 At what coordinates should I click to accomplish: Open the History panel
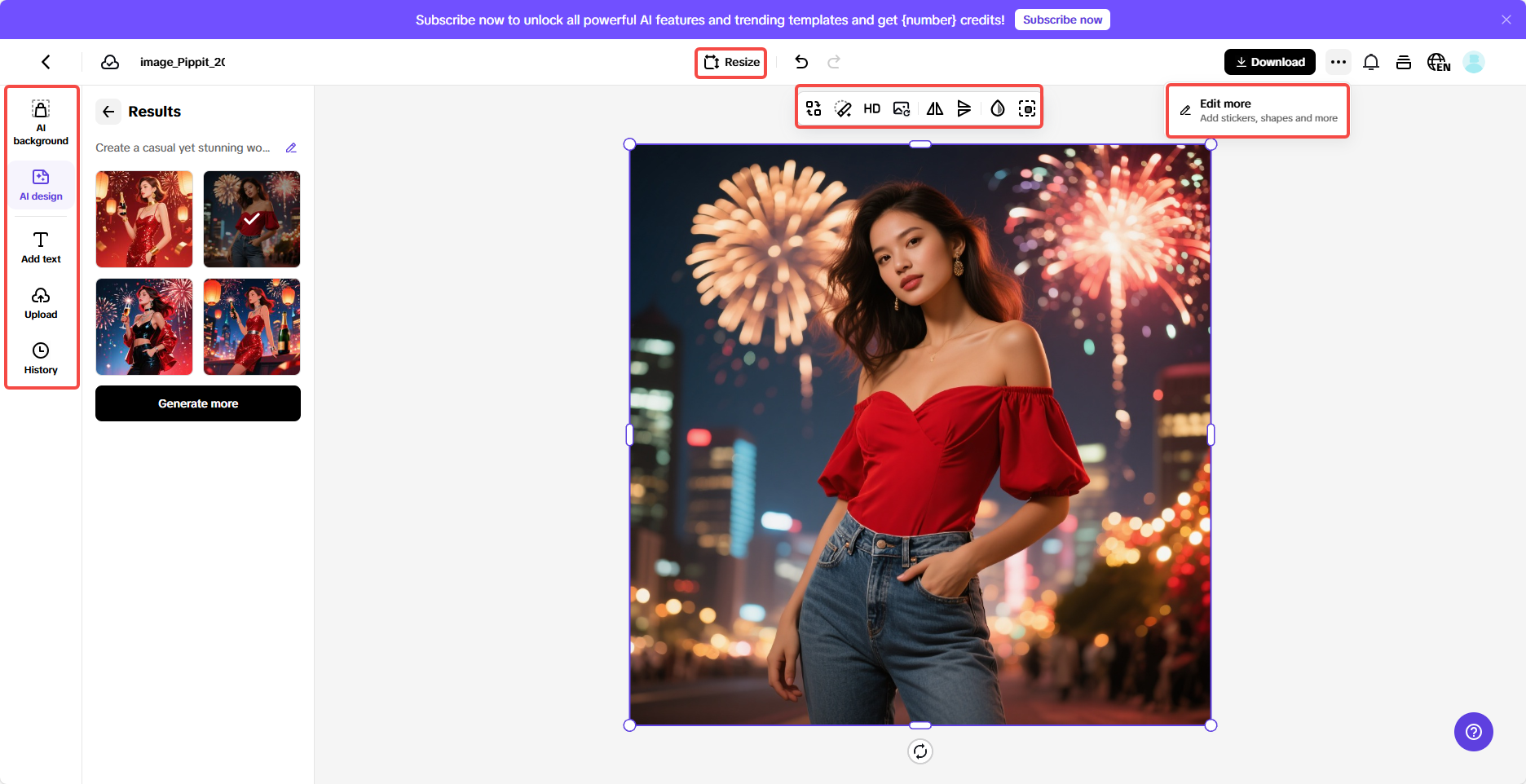point(41,357)
